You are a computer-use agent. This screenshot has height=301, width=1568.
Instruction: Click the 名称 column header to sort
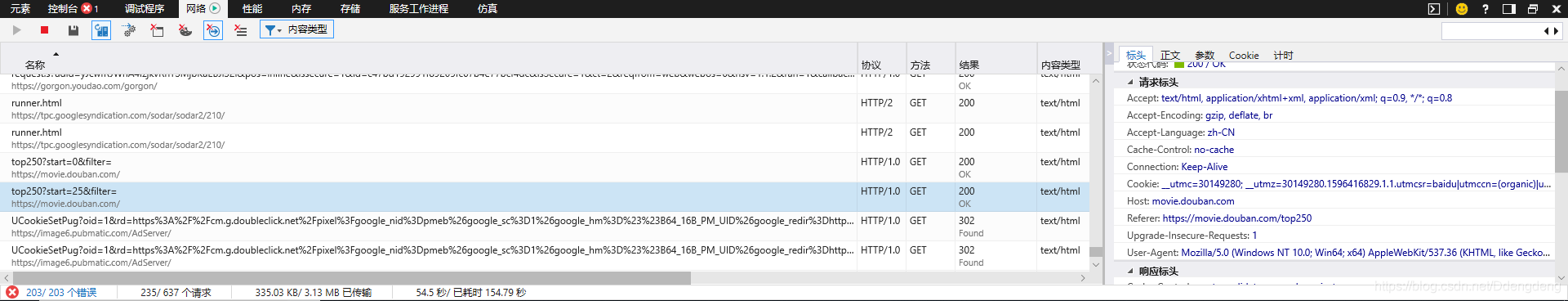click(x=35, y=65)
